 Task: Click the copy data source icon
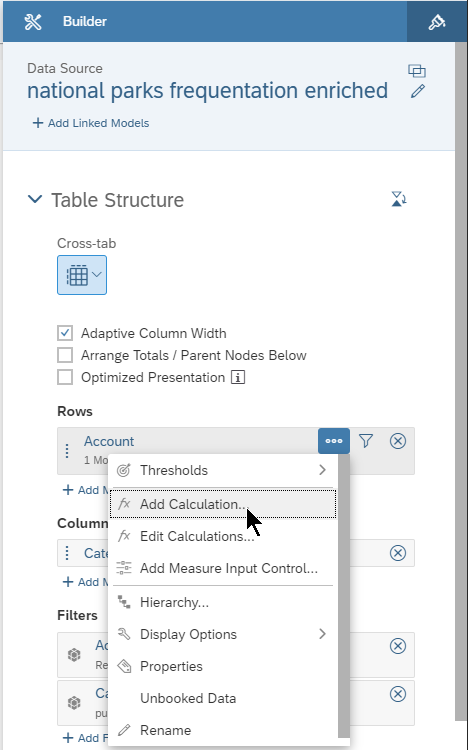(417, 71)
